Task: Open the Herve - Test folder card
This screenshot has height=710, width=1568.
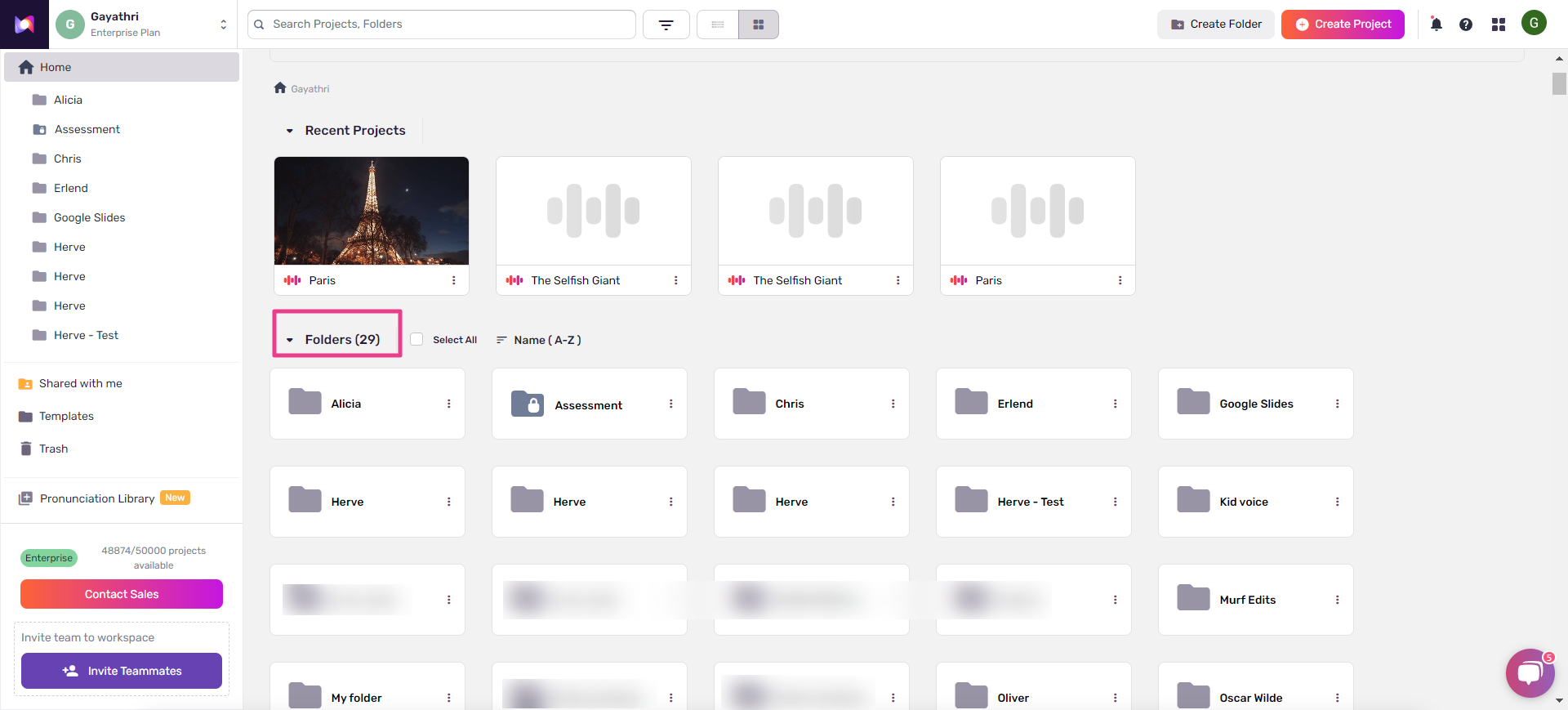Action: tap(1034, 502)
